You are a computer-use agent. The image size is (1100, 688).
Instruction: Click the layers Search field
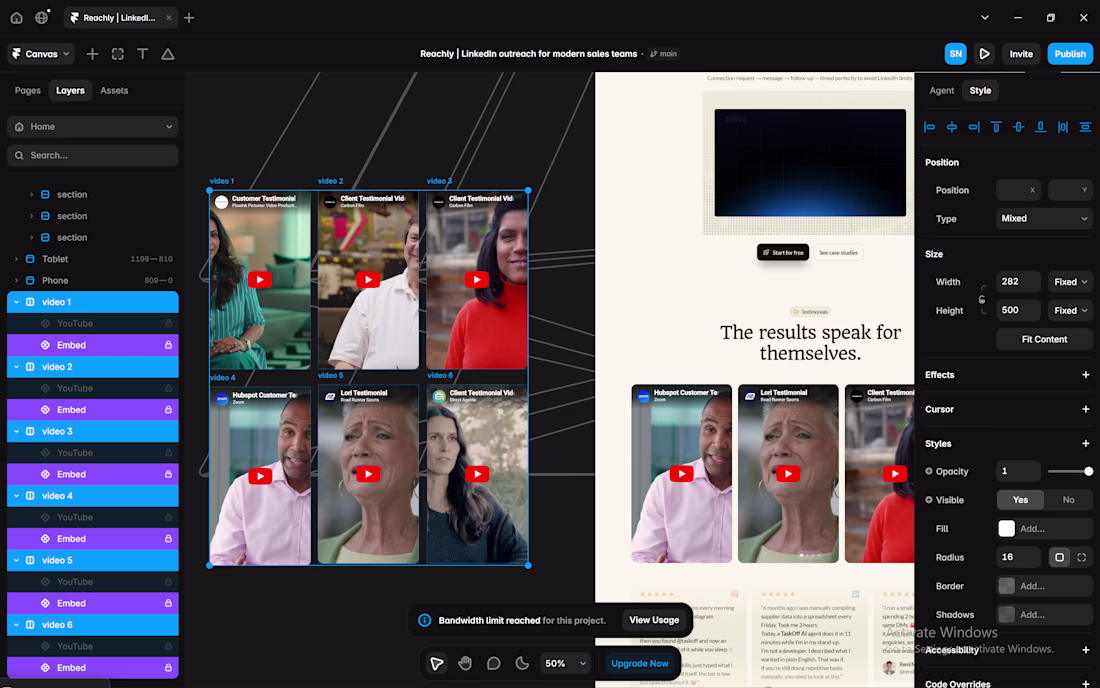pyautogui.click(x=93, y=156)
